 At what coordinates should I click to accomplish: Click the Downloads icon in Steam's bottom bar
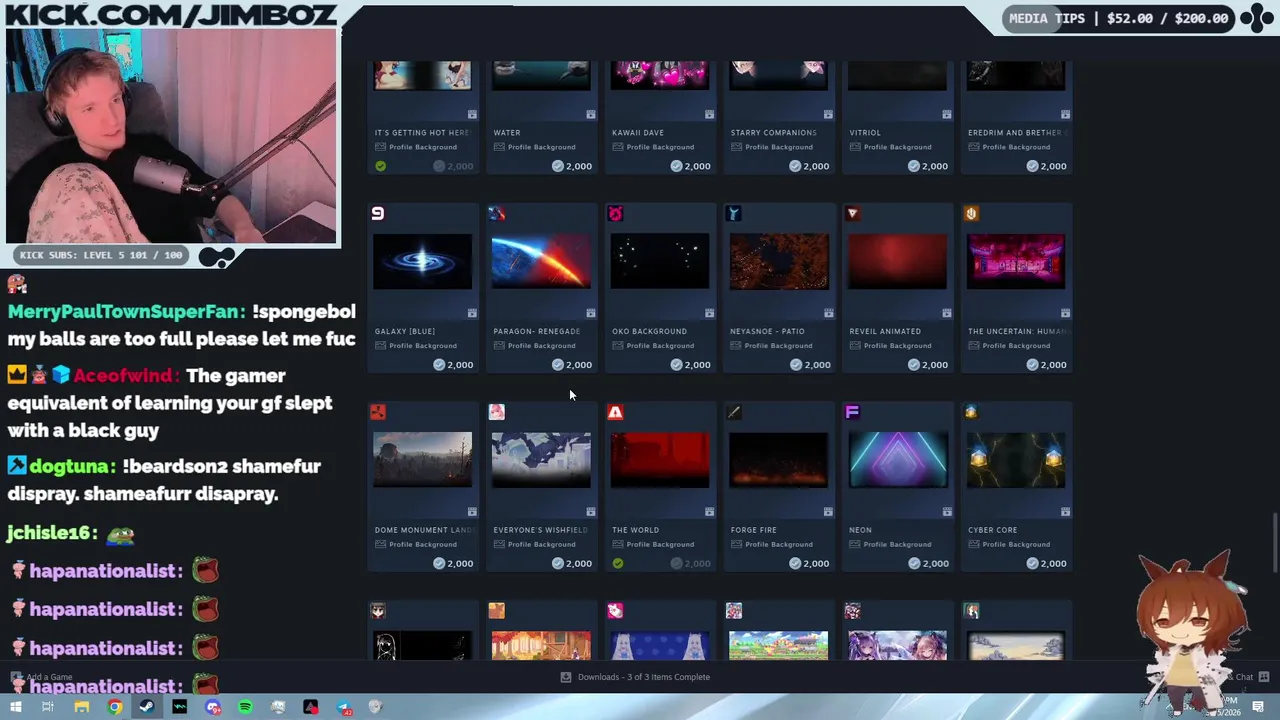[566, 677]
